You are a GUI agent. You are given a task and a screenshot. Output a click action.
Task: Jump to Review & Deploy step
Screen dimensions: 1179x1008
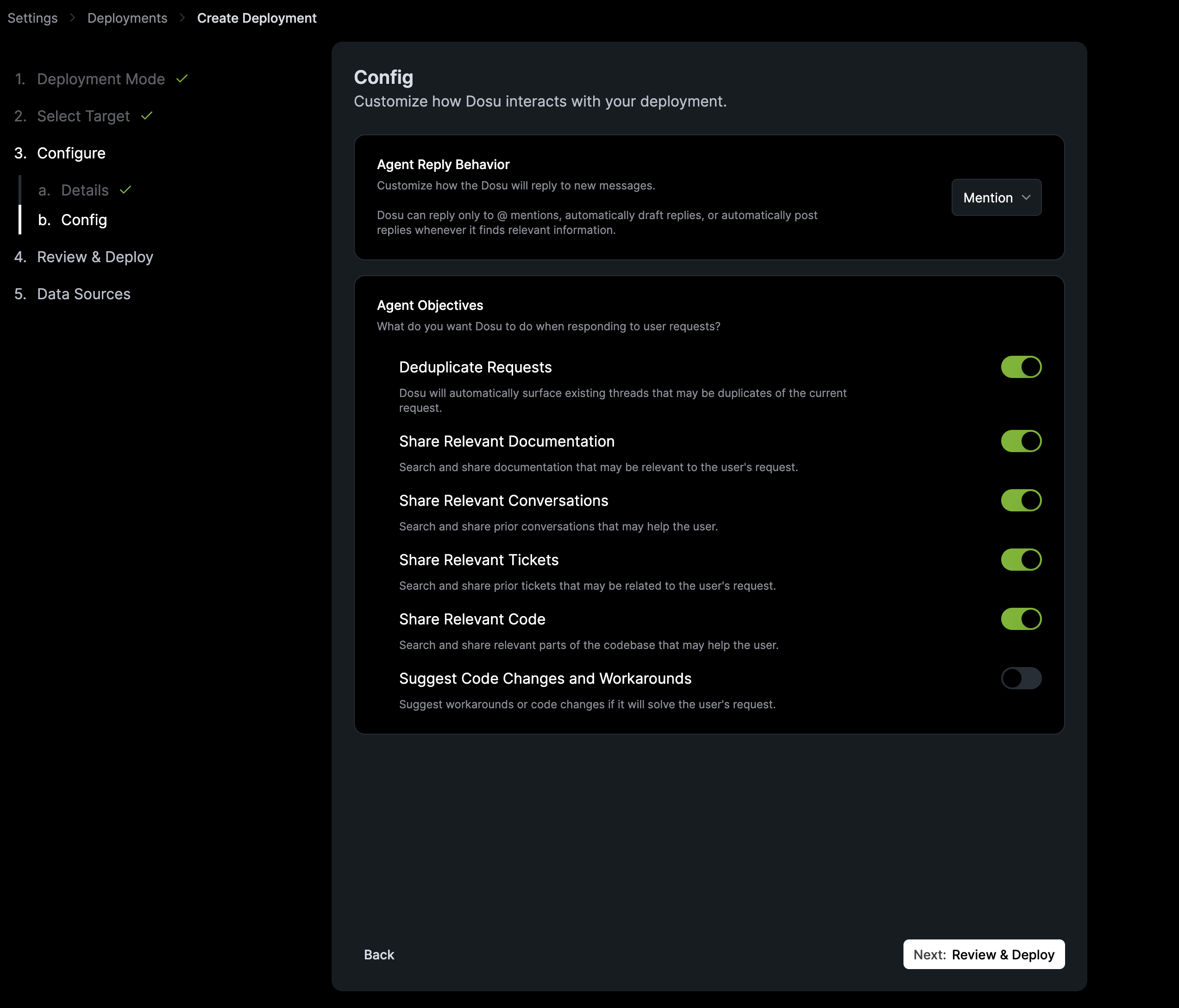click(x=94, y=257)
